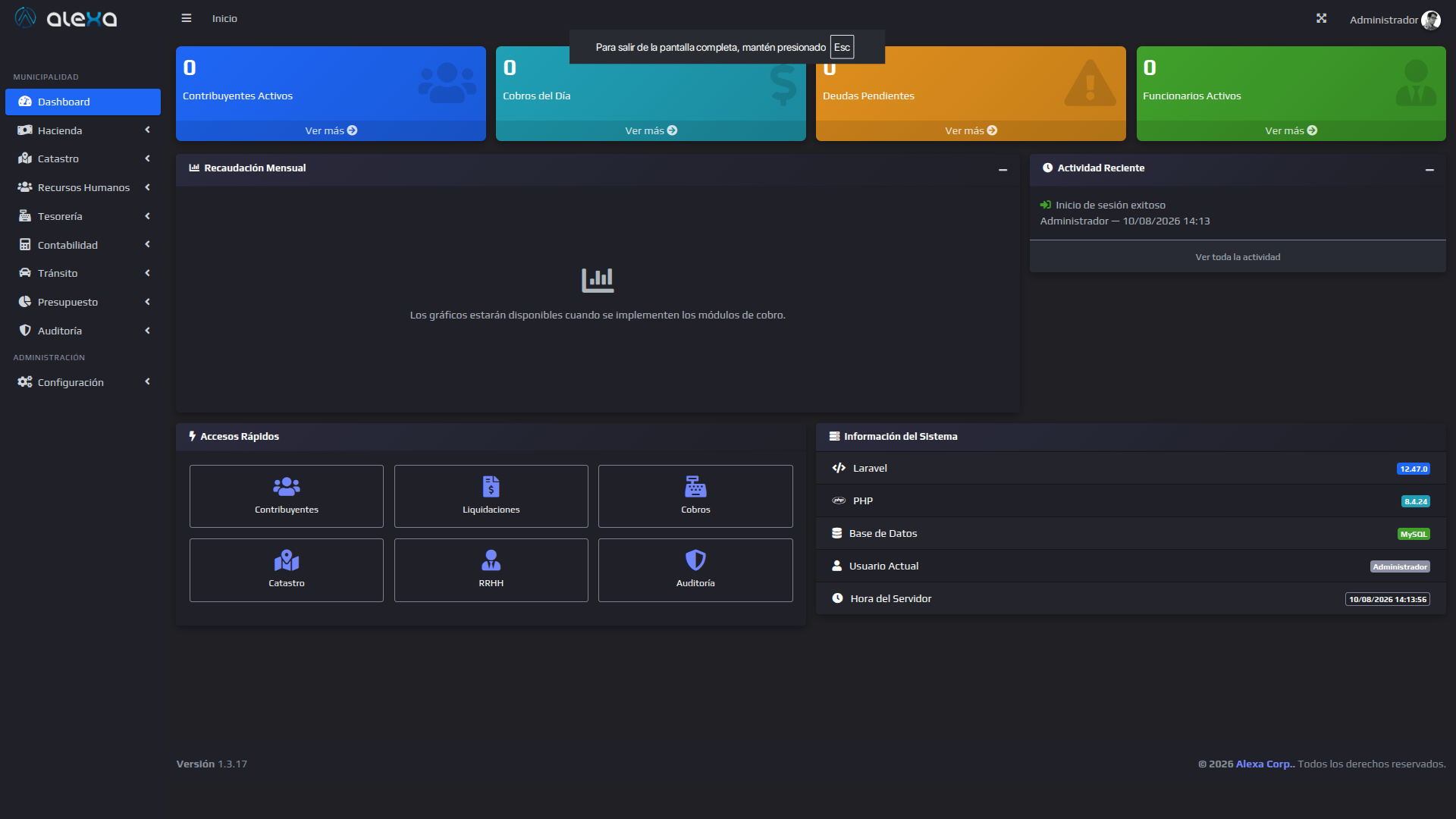
Task: Click the server time 10/08/2026 14:13:56 badge
Action: coord(1388,599)
